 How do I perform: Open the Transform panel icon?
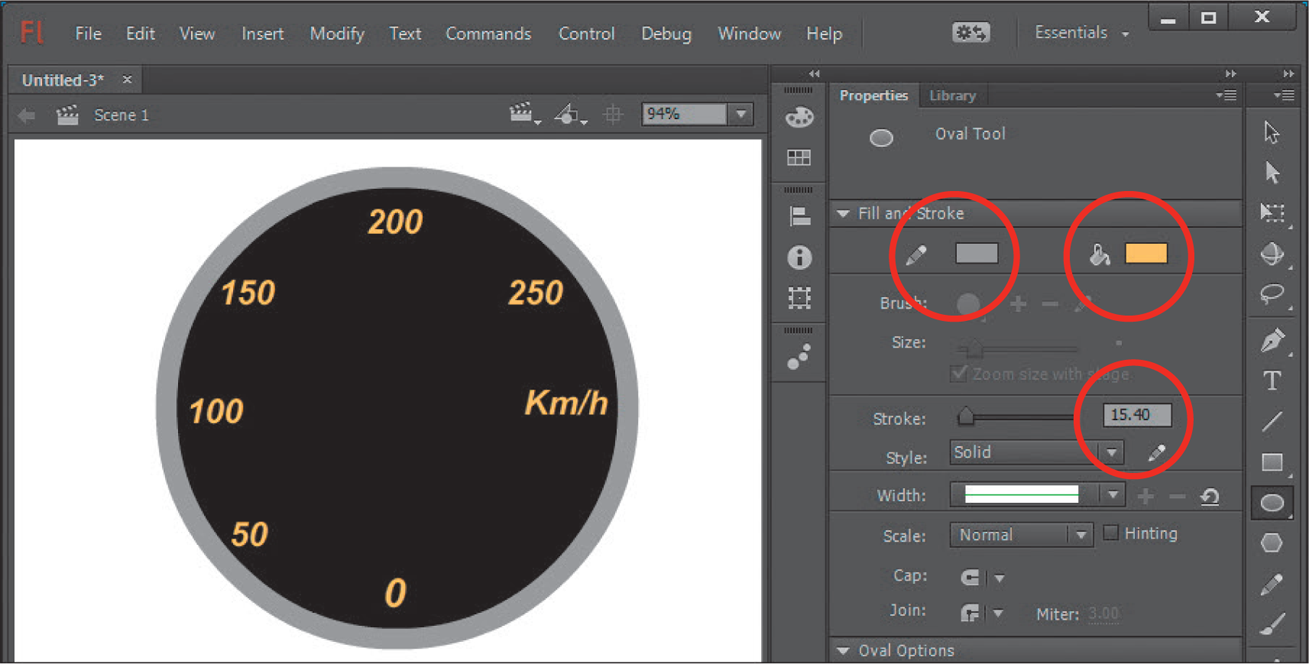[x=799, y=298]
